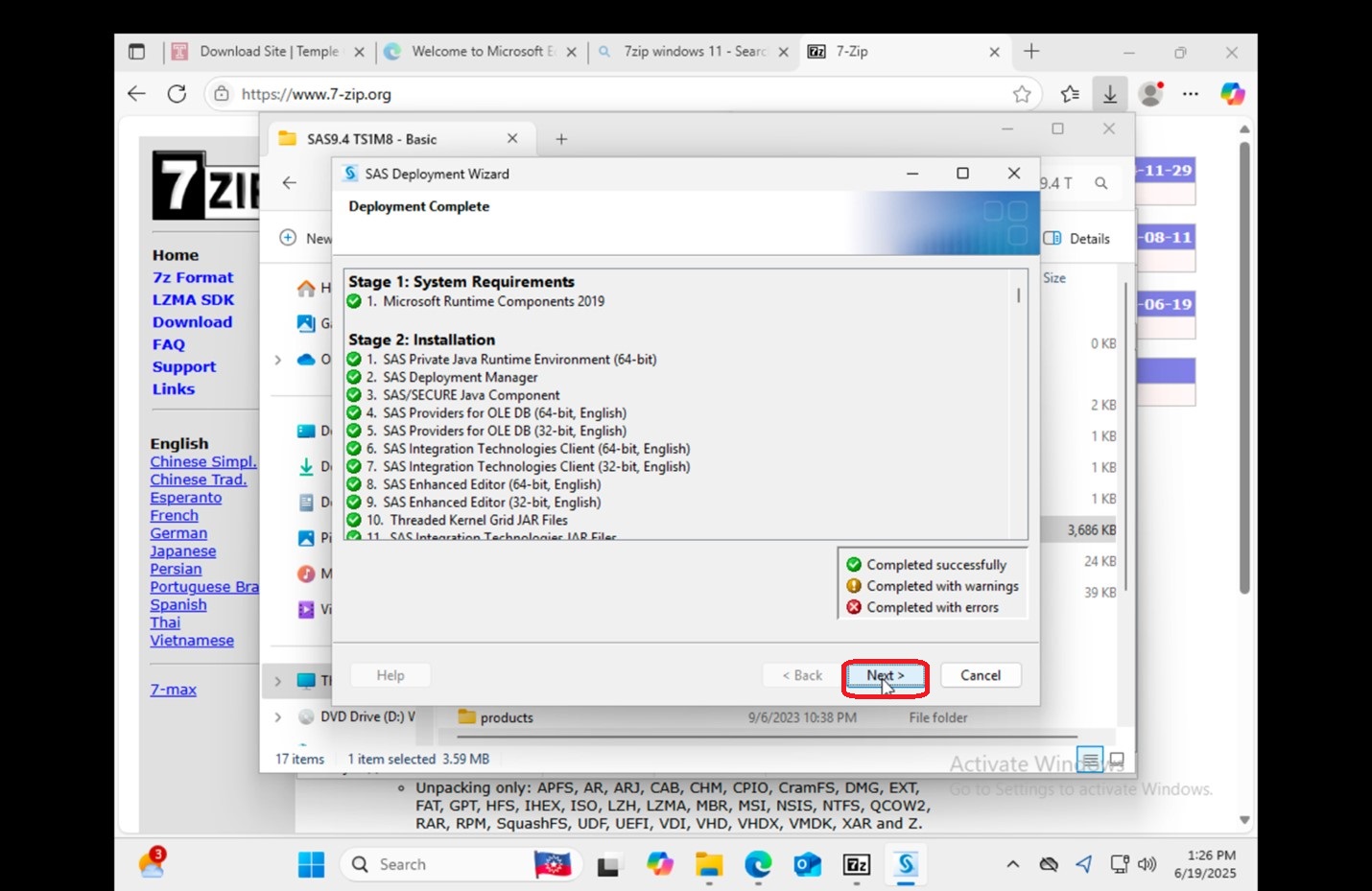The width and height of the screenshot is (1372, 891).
Task: Open SAS icon in the taskbar
Action: [x=906, y=864]
